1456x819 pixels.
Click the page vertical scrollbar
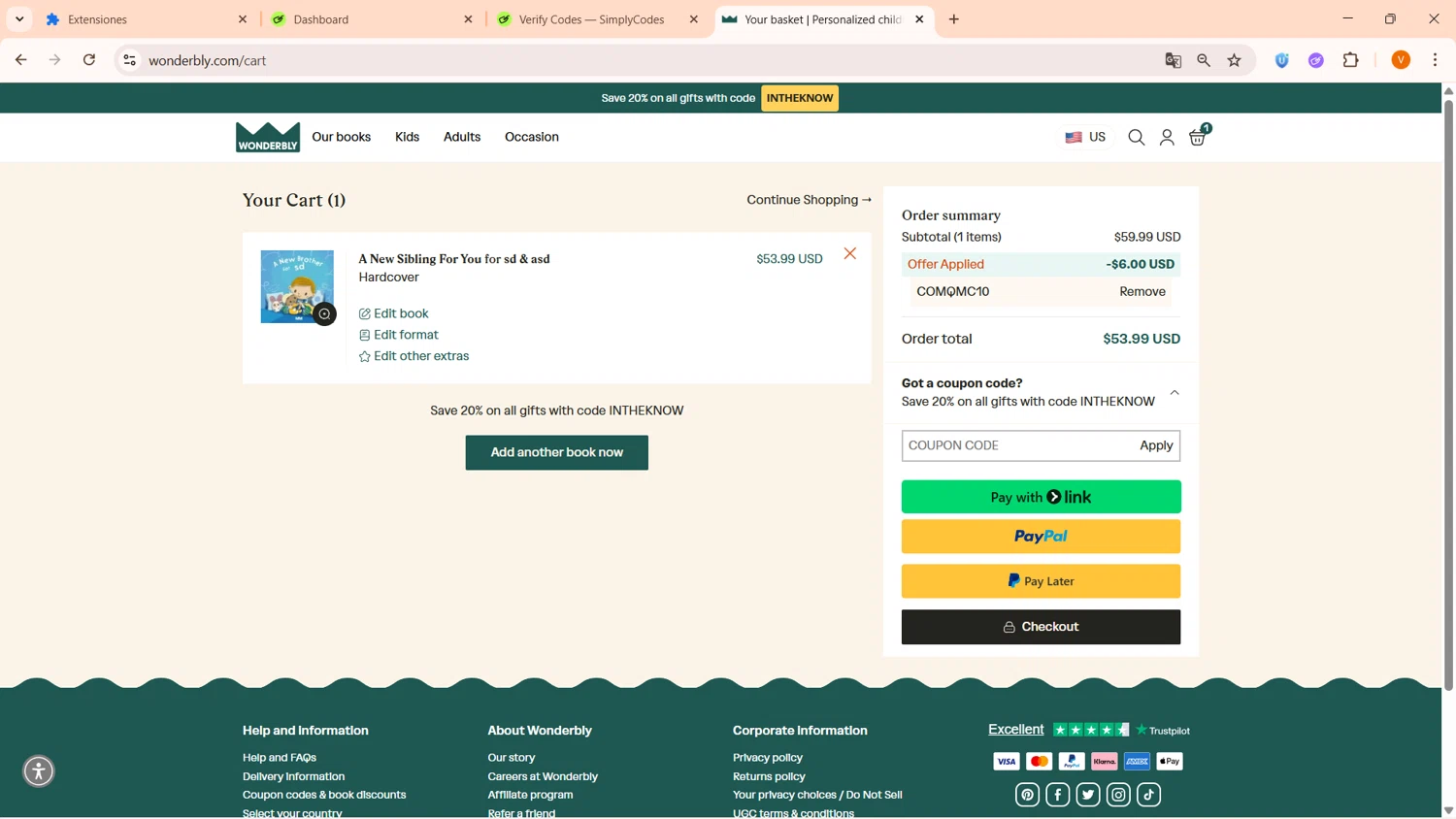1448,394
